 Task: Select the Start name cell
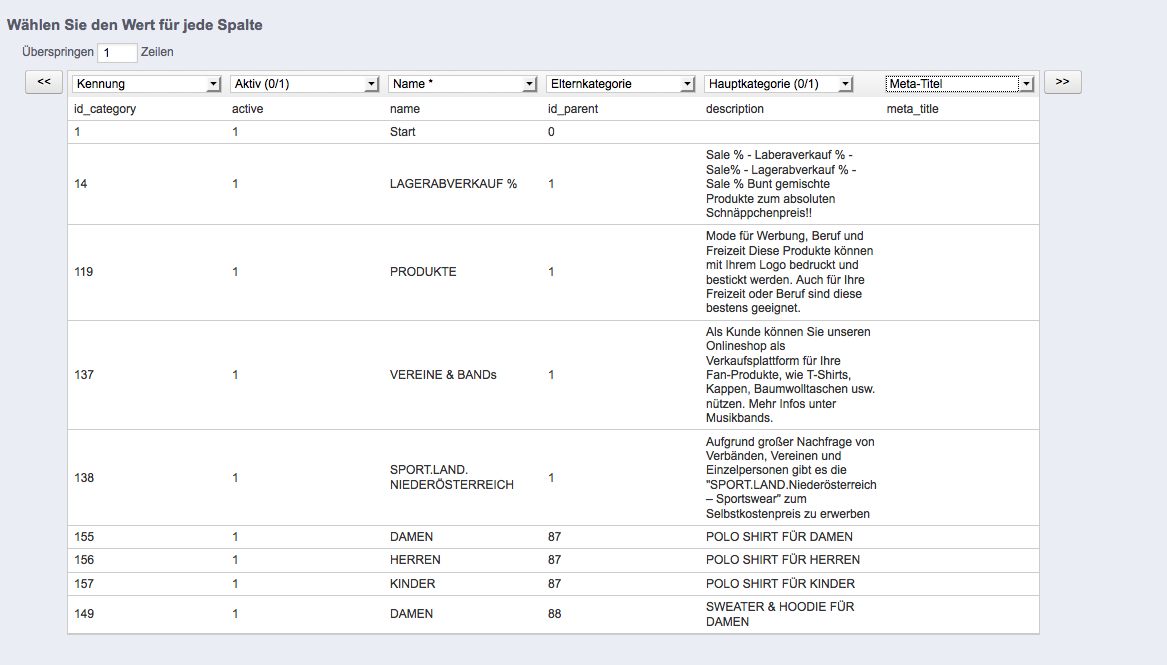click(x=403, y=132)
